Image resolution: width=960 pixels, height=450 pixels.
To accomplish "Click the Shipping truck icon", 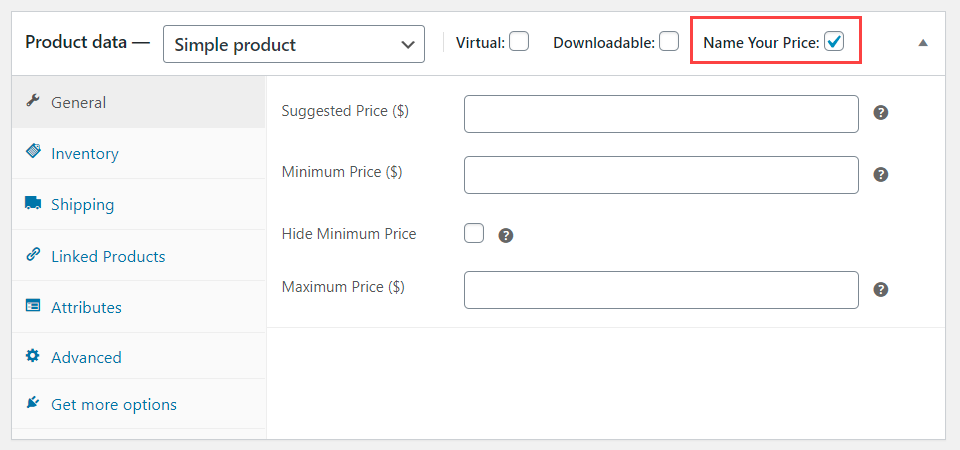I will point(33,203).
